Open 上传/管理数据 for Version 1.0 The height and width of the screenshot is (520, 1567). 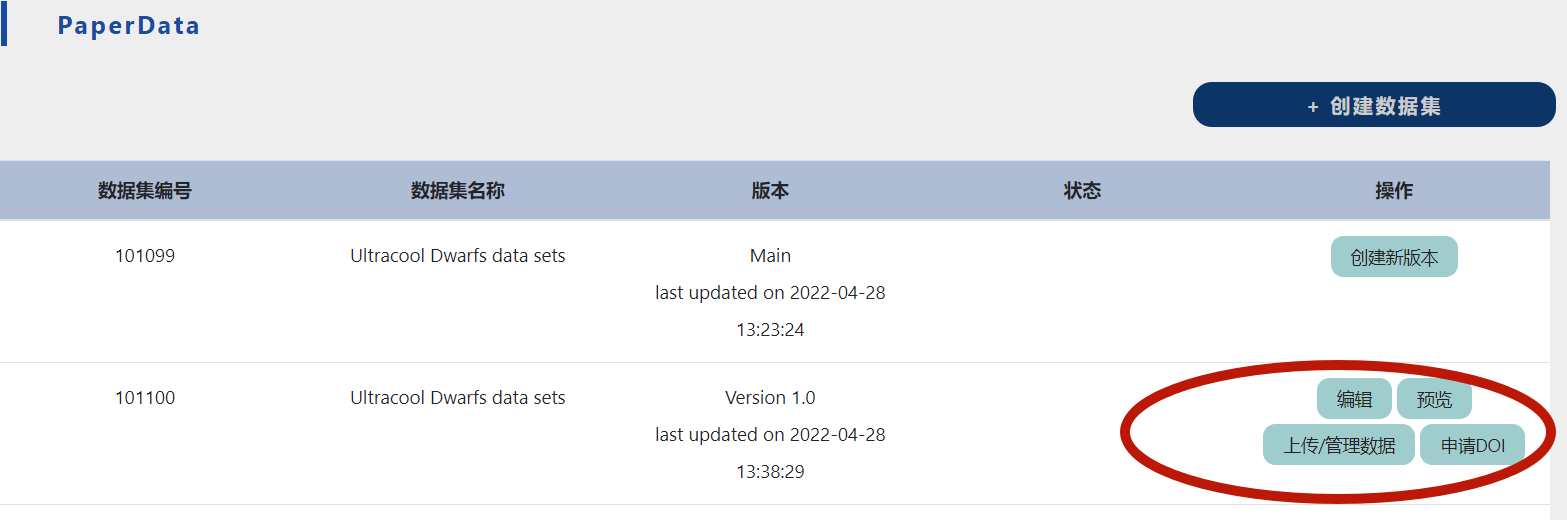1339,445
